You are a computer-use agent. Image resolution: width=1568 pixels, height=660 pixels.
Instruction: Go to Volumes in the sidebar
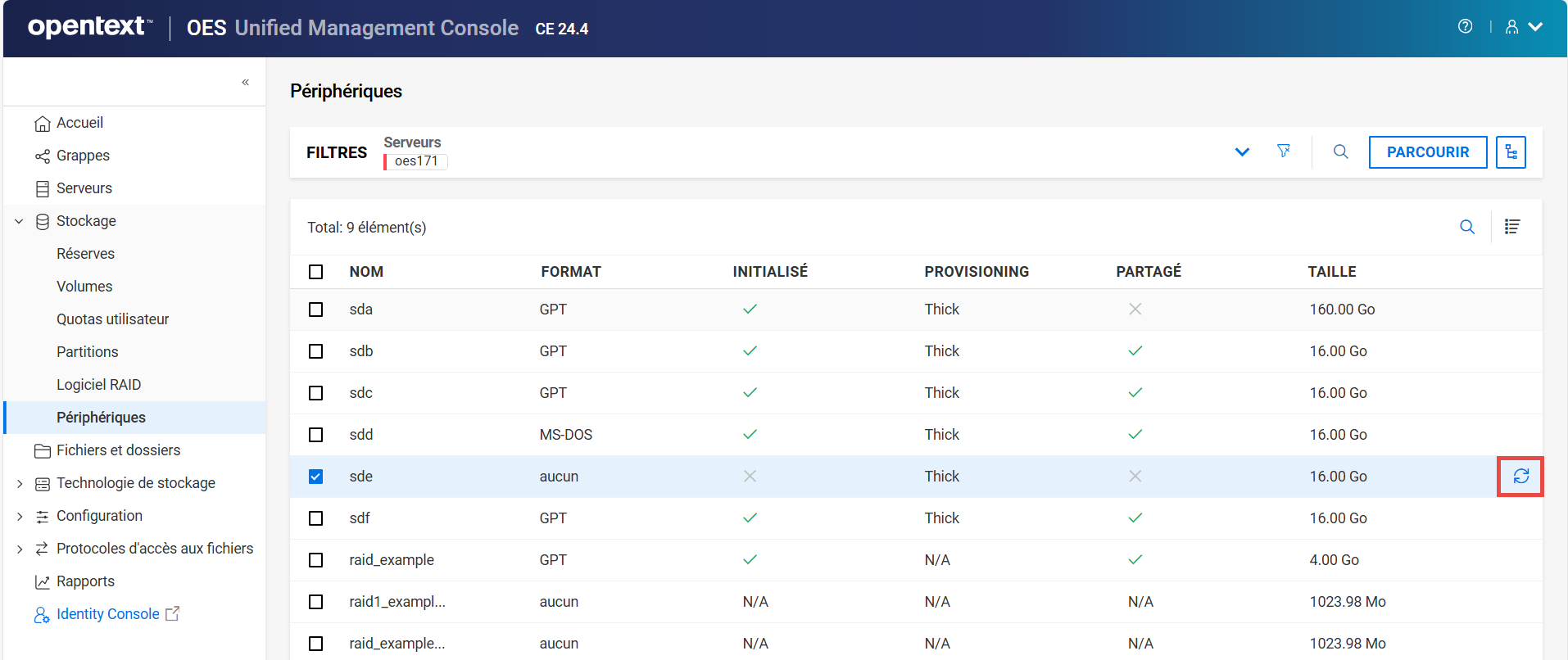pyautogui.click(x=84, y=287)
